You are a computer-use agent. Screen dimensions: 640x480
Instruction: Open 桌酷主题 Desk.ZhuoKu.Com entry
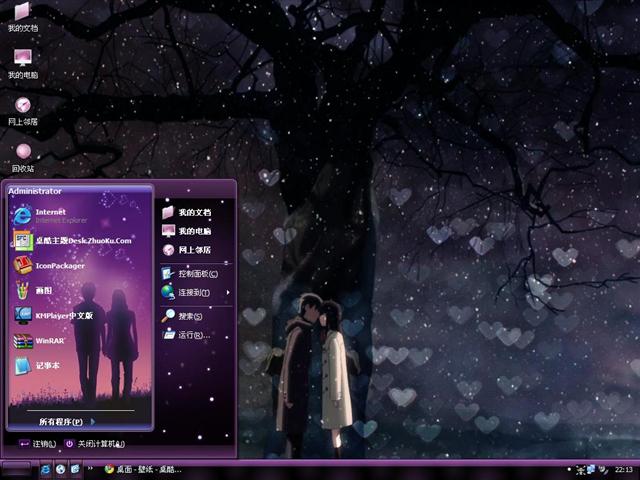click(73, 240)
